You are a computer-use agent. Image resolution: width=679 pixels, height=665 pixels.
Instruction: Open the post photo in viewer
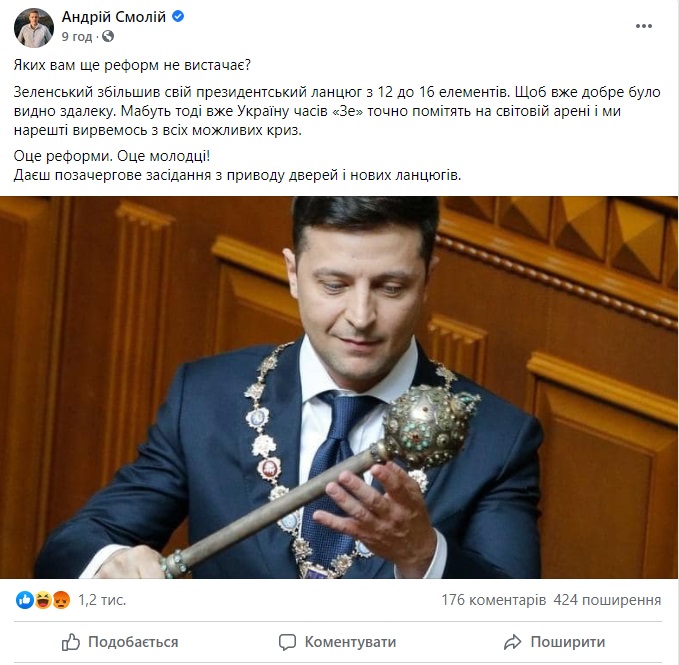click(340, 387)
